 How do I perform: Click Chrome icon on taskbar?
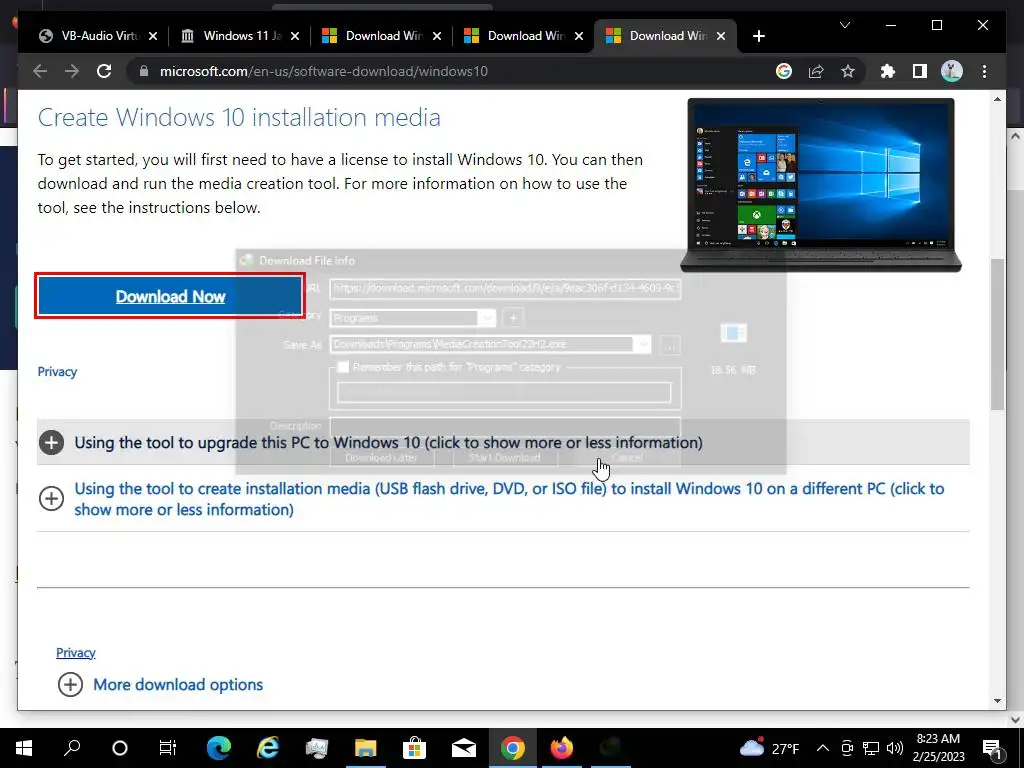coord(513,748)
